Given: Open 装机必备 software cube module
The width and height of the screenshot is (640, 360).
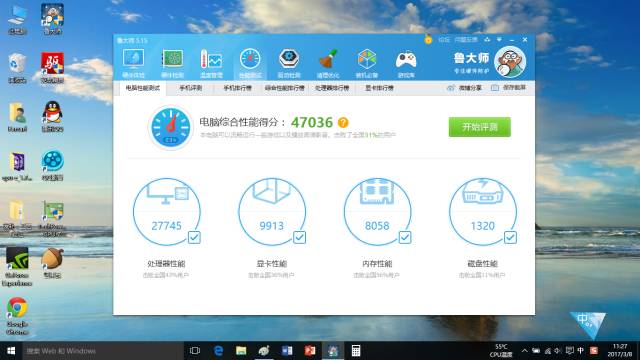Looking at the screenshot, I should [x=367, y=63].
